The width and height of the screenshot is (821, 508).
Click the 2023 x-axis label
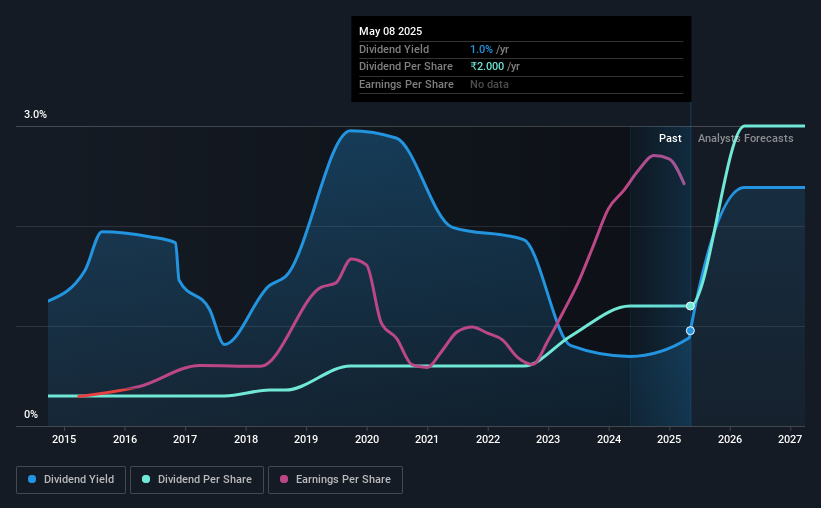click(548, 439)
